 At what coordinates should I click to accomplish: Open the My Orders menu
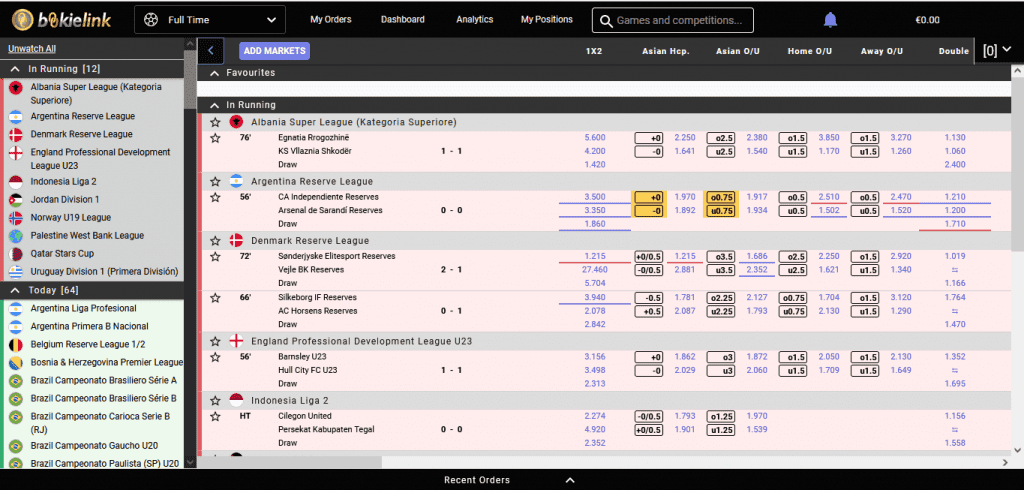331,19
